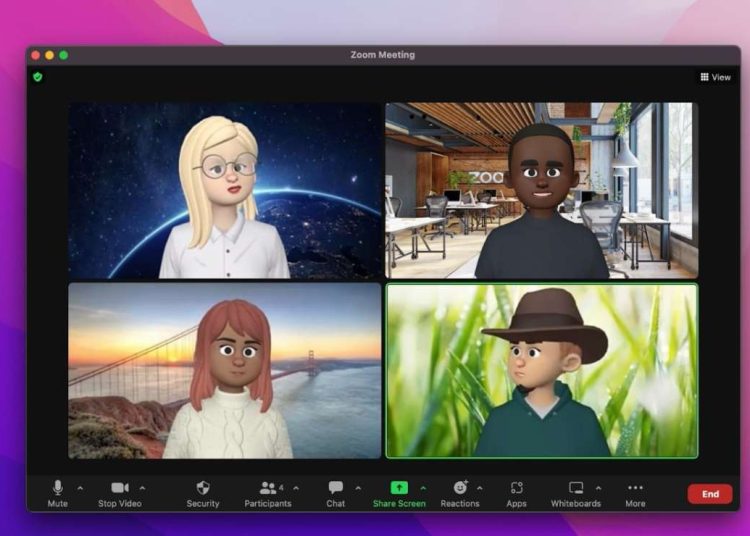End the meeting with red End button
Viewport: 750px width, 536px height.
(x=710, y=494)
